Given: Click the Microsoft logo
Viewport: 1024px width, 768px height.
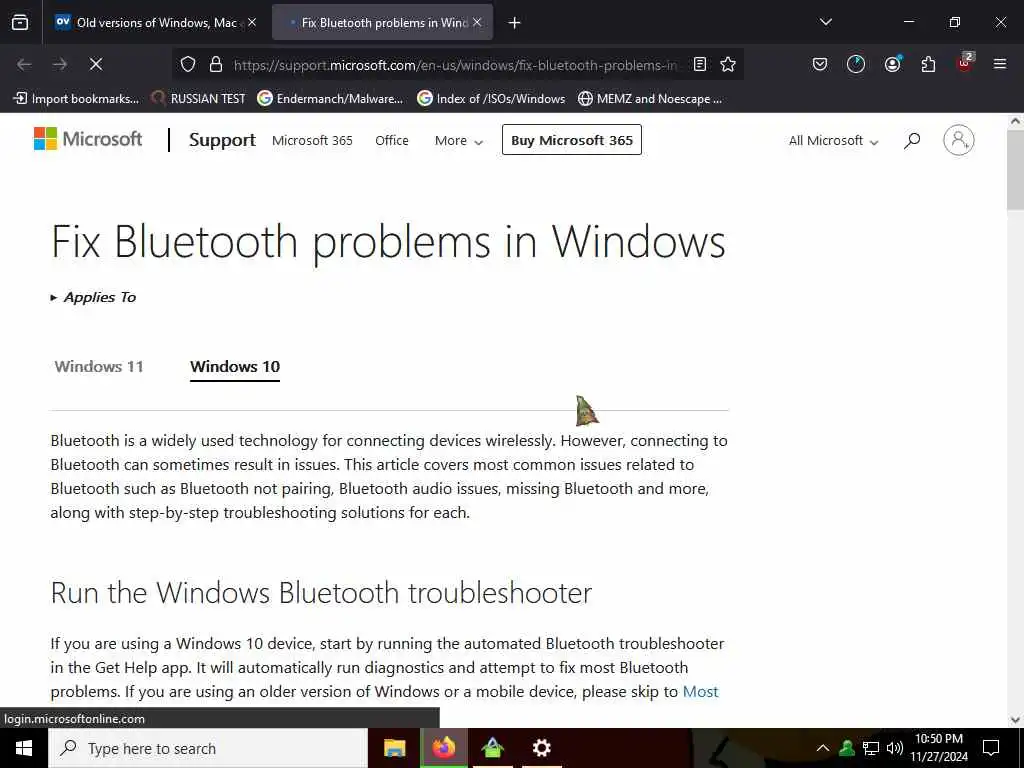Looking at the screenshot, I should tap(88, 139).
